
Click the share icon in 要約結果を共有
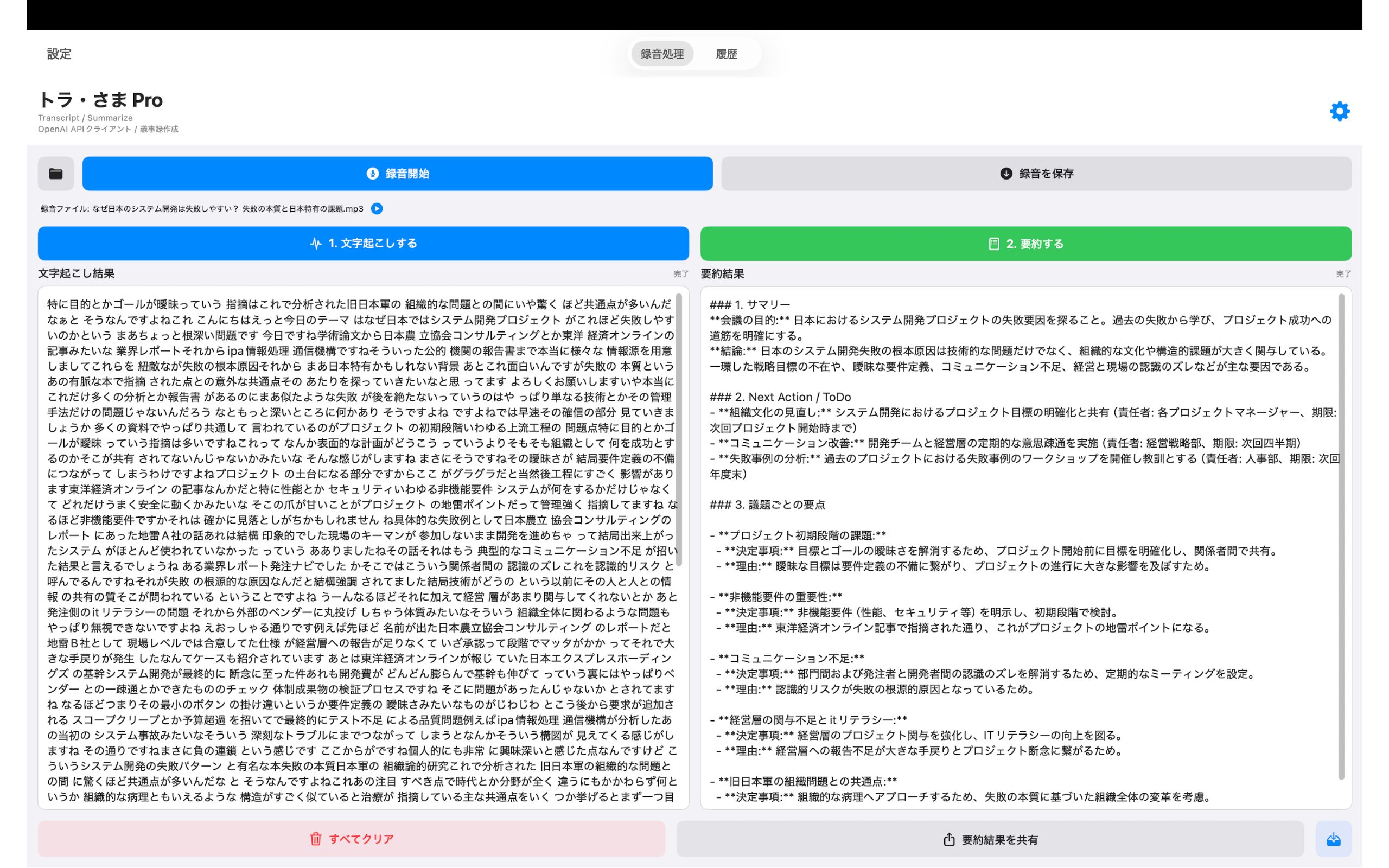coord(949,839)
